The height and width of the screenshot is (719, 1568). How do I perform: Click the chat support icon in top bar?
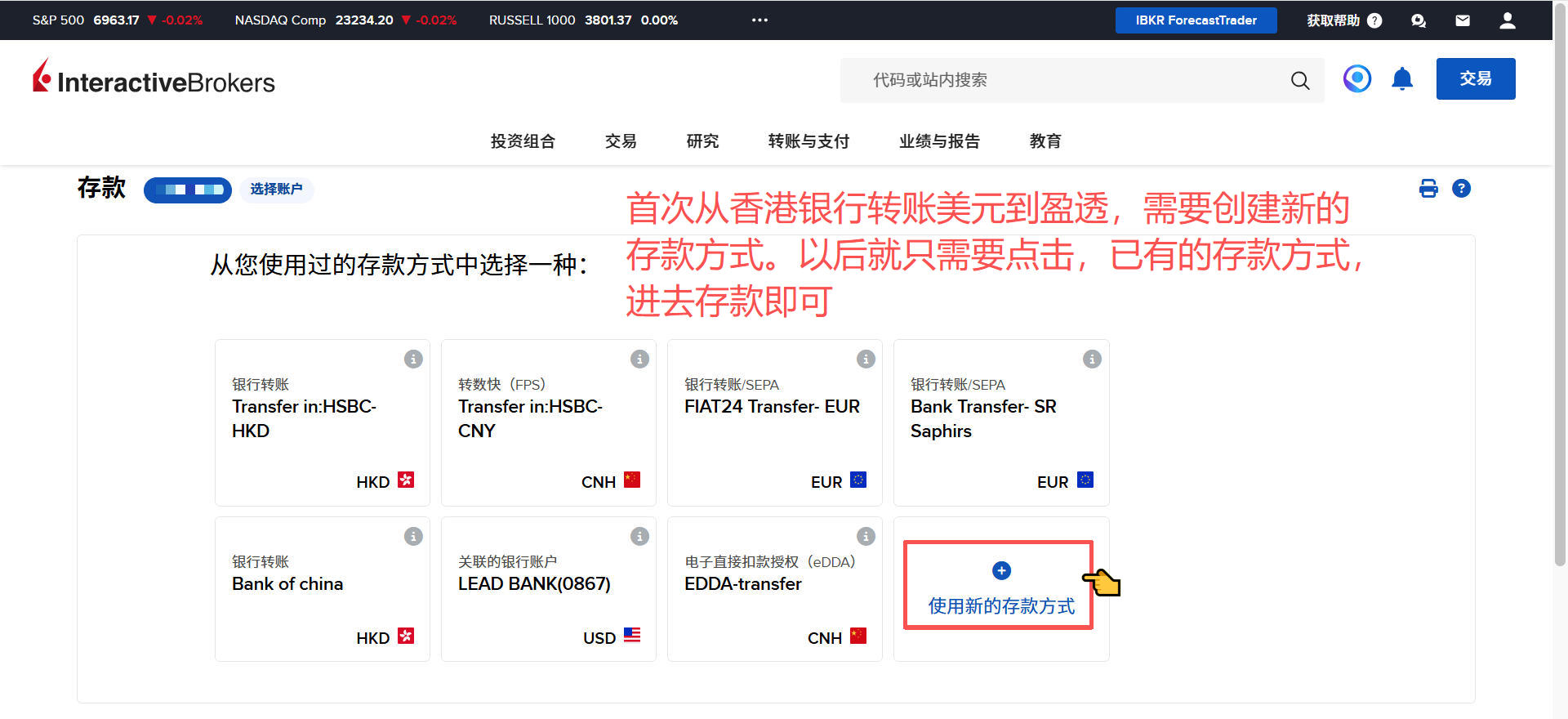pos(1419,20)
